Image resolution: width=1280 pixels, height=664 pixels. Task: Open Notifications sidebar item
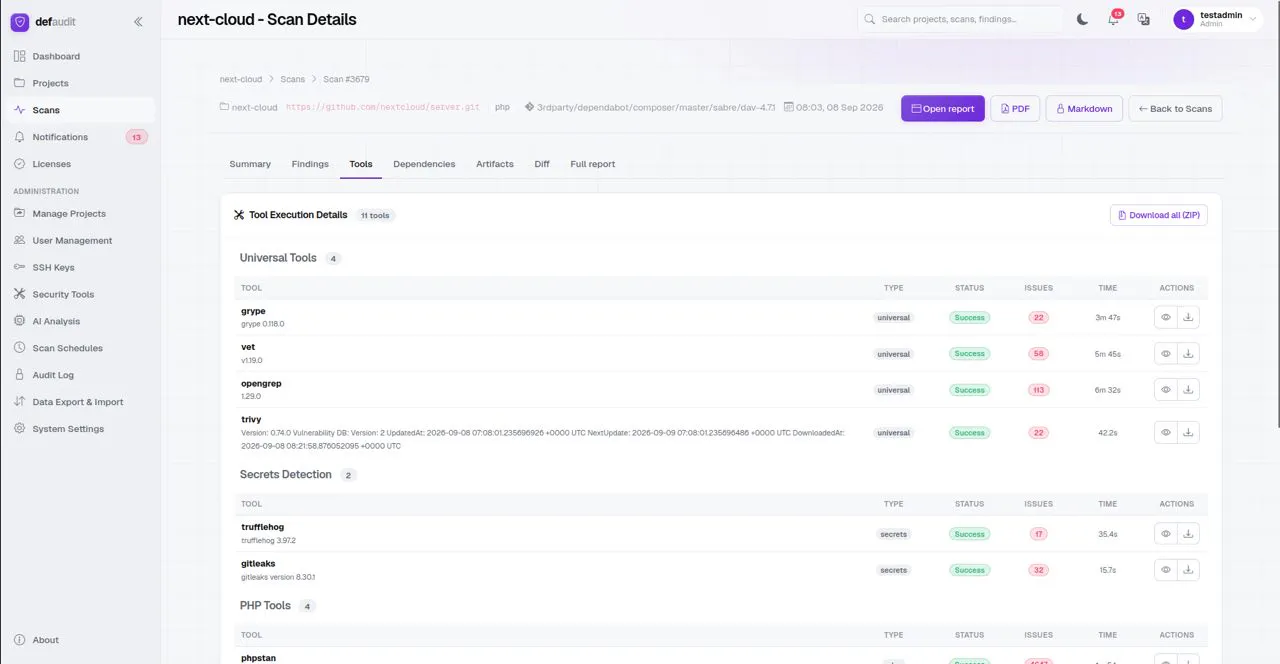[80, 137]
